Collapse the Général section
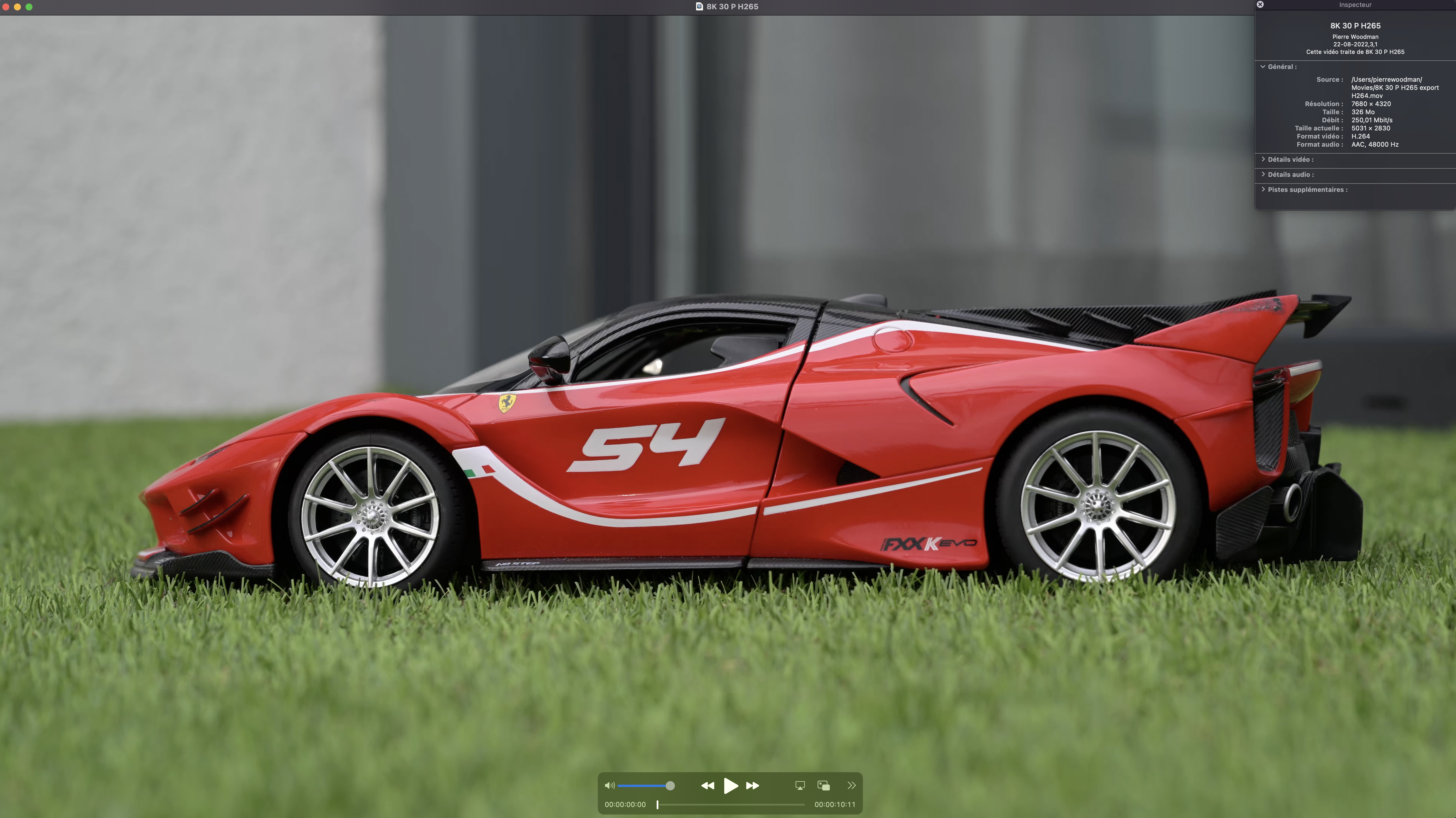The width and height of the screenshot is (1456, 818). click(x=1263, y=67)
